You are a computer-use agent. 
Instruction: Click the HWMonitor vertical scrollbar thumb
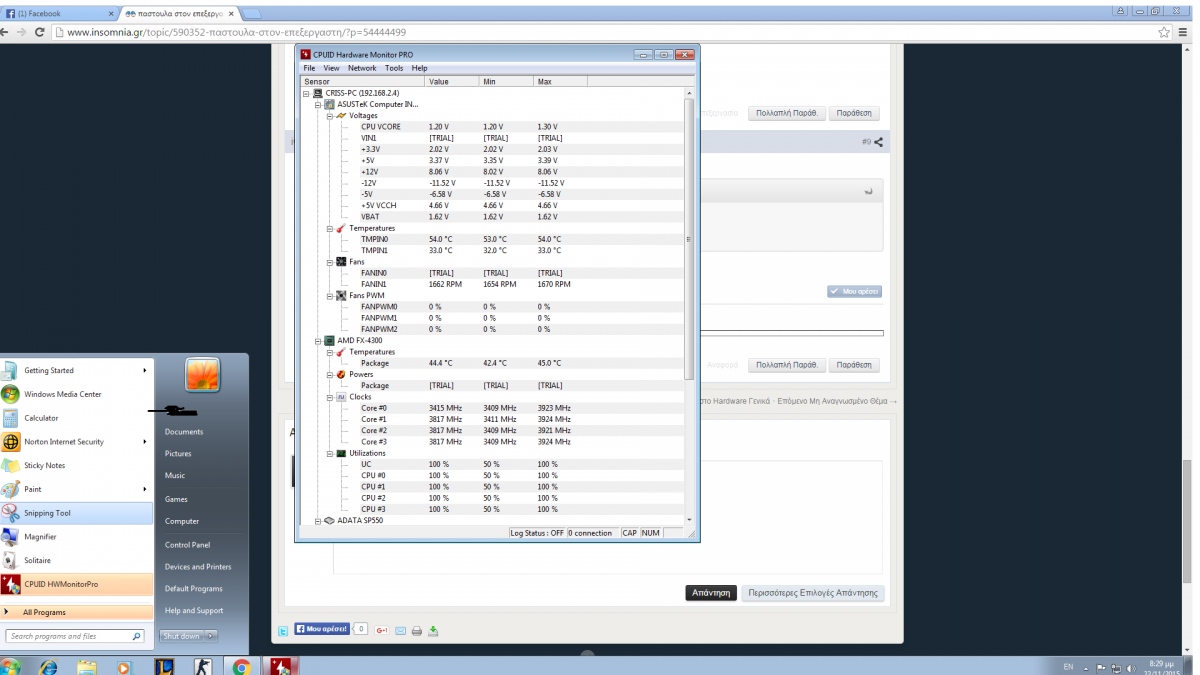(688, 239)
